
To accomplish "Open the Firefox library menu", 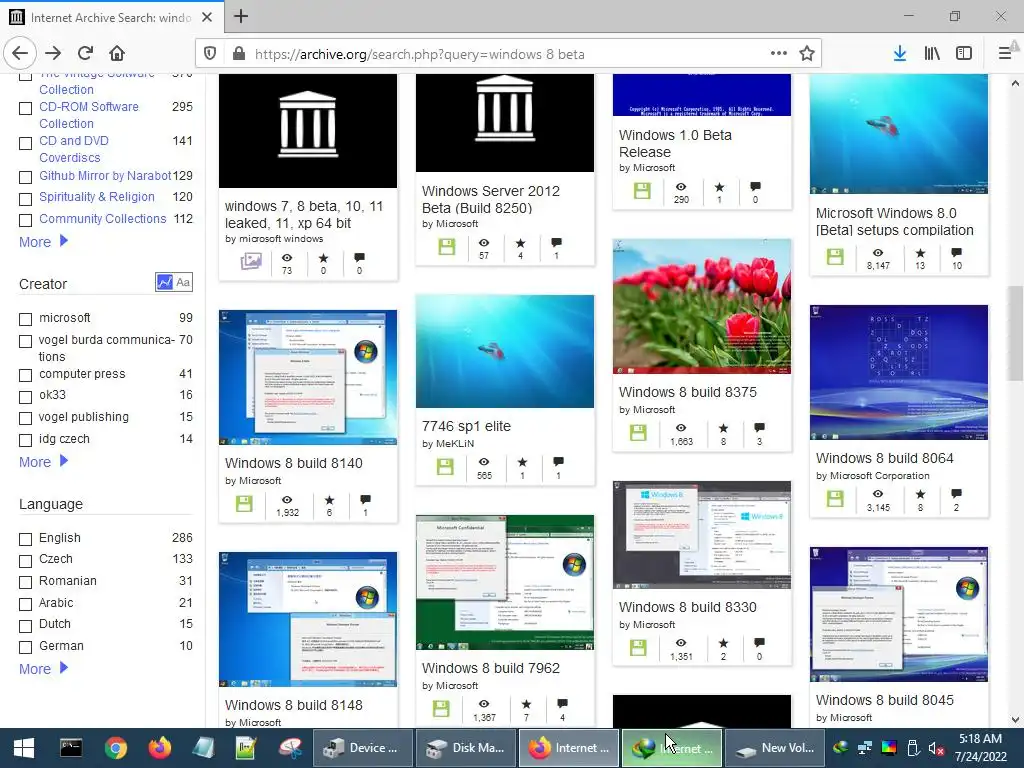I will point(932,54).
